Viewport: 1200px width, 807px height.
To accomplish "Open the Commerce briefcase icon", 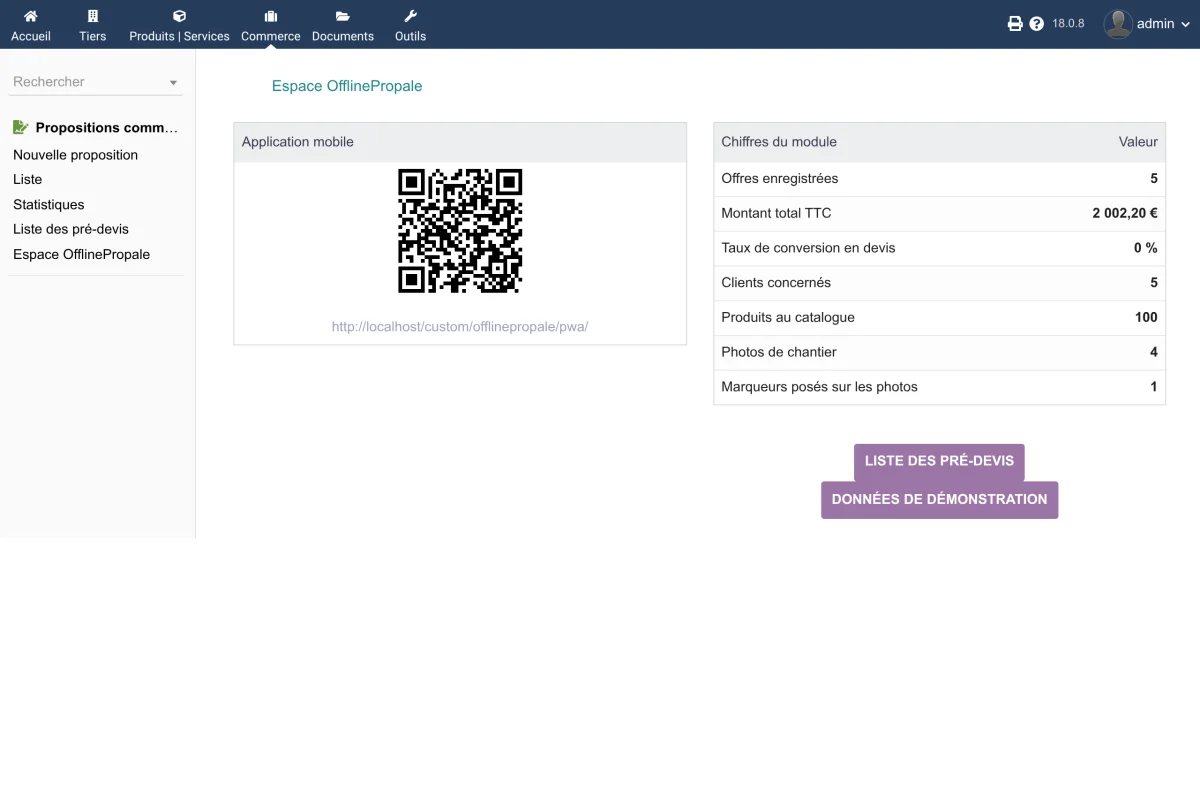I will tap(271, 16).
